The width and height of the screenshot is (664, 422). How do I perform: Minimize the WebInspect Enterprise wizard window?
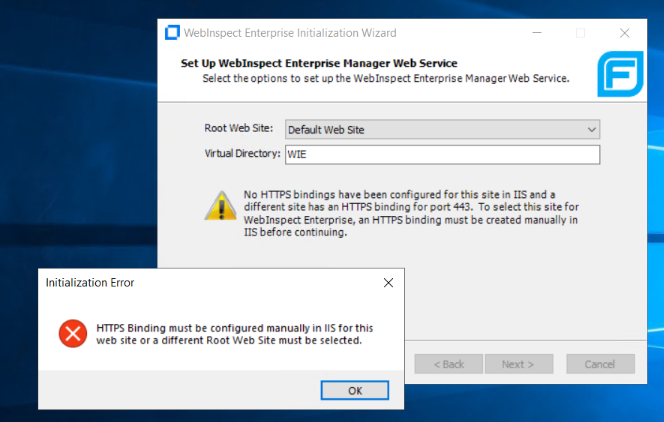tap(537, 33)
